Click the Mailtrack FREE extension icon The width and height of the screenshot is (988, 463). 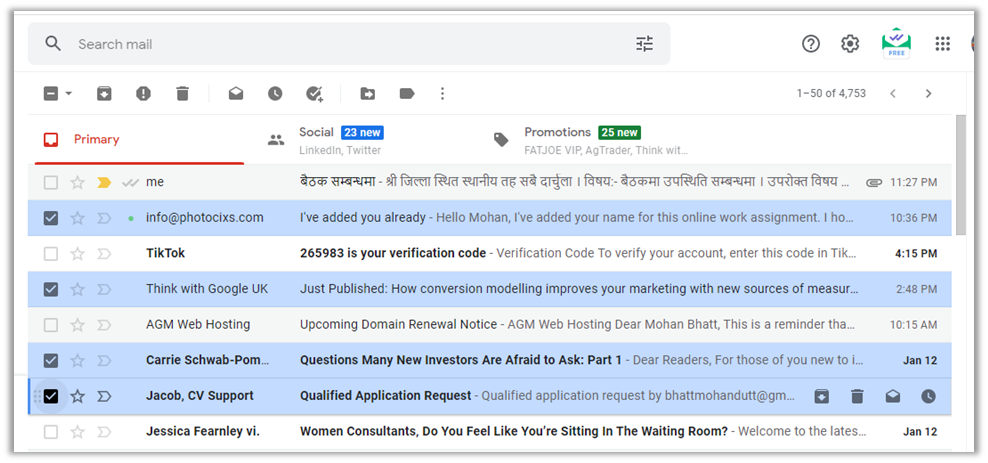point(896,43)
